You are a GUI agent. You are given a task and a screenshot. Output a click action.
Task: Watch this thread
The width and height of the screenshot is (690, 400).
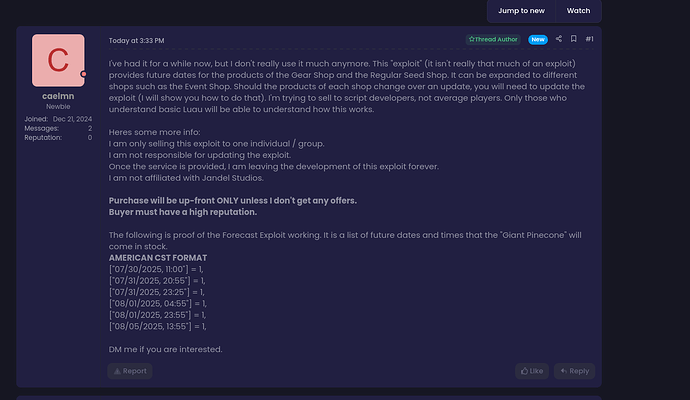(x=578, y=11)
